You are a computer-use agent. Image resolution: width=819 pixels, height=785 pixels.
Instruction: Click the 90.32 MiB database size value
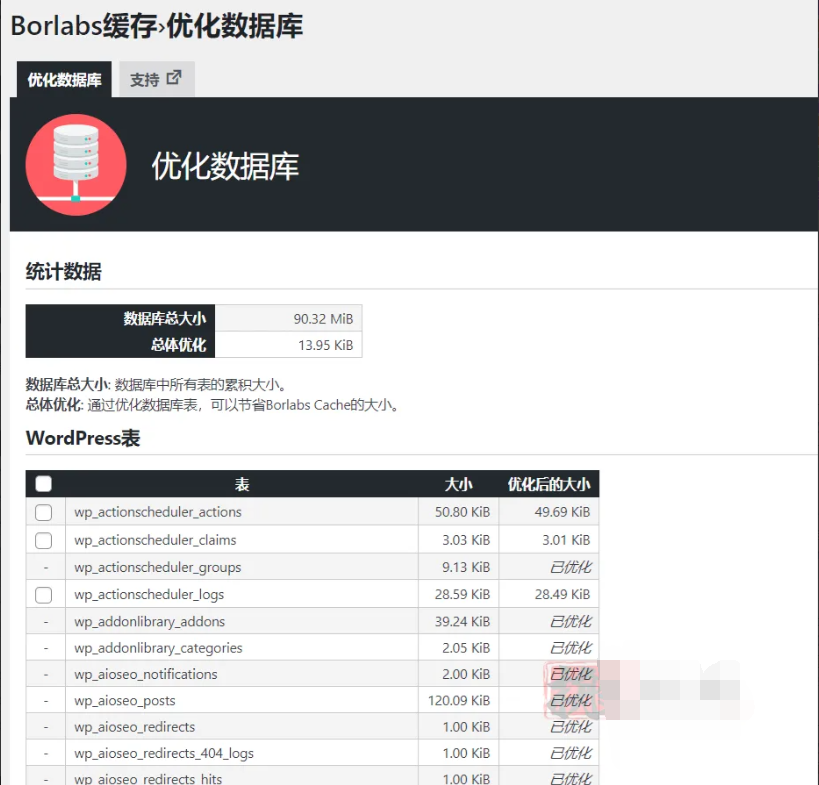click(x=323, y=319)
